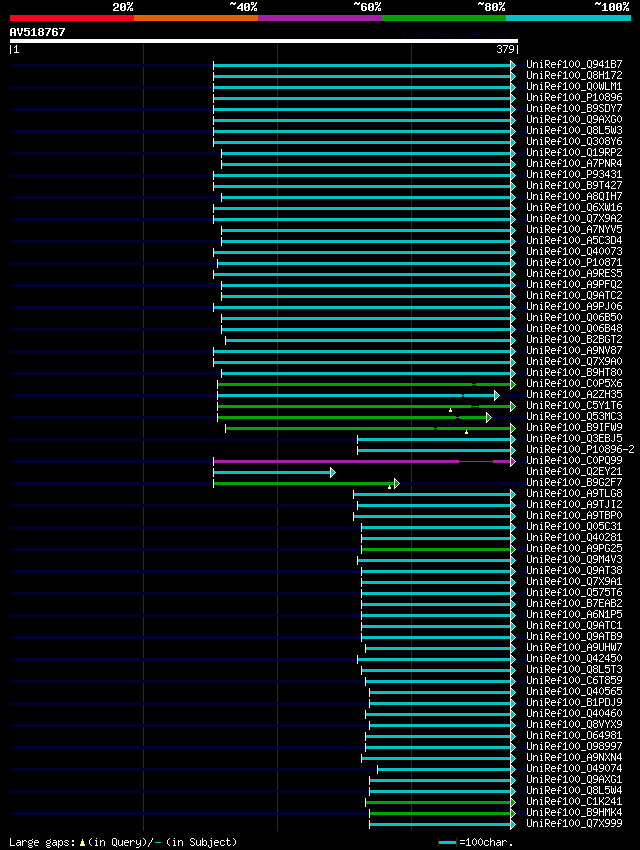Click label UniRef100_B9T427
The width and height of the screenshot is (640, 850).
tap(574, 185)
